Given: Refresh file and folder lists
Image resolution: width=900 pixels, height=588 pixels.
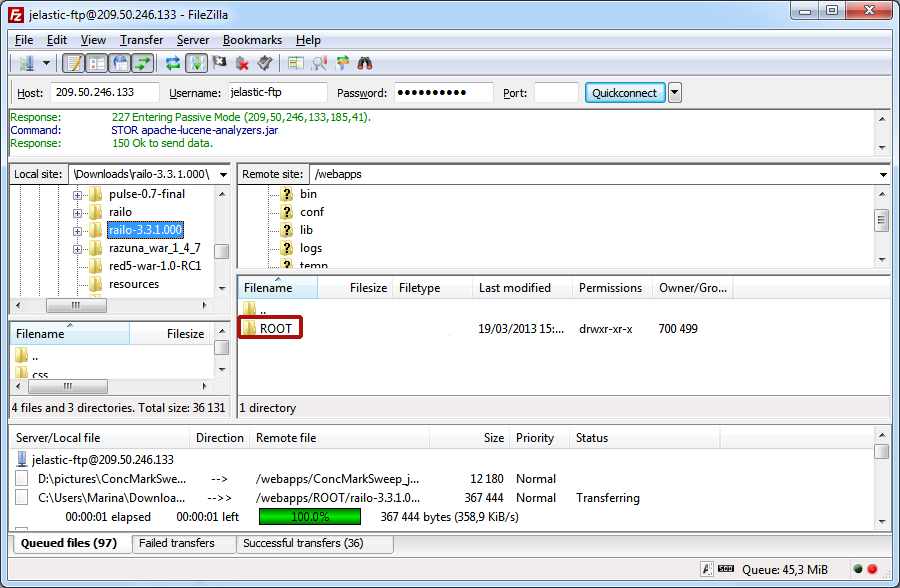Looking at the screenshot, I should pos(173,63).
